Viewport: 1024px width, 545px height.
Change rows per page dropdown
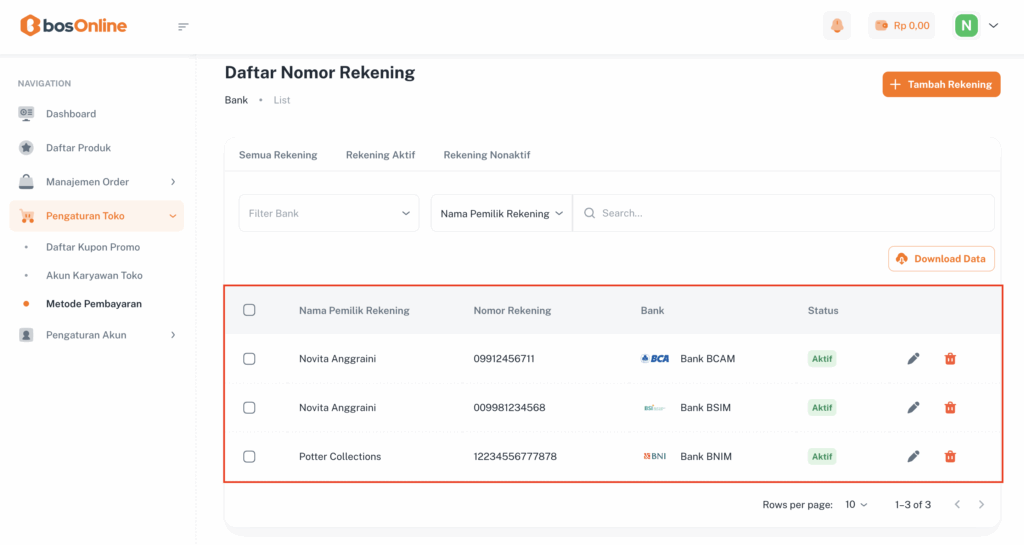pyautogui.click(x=856, y=505)
